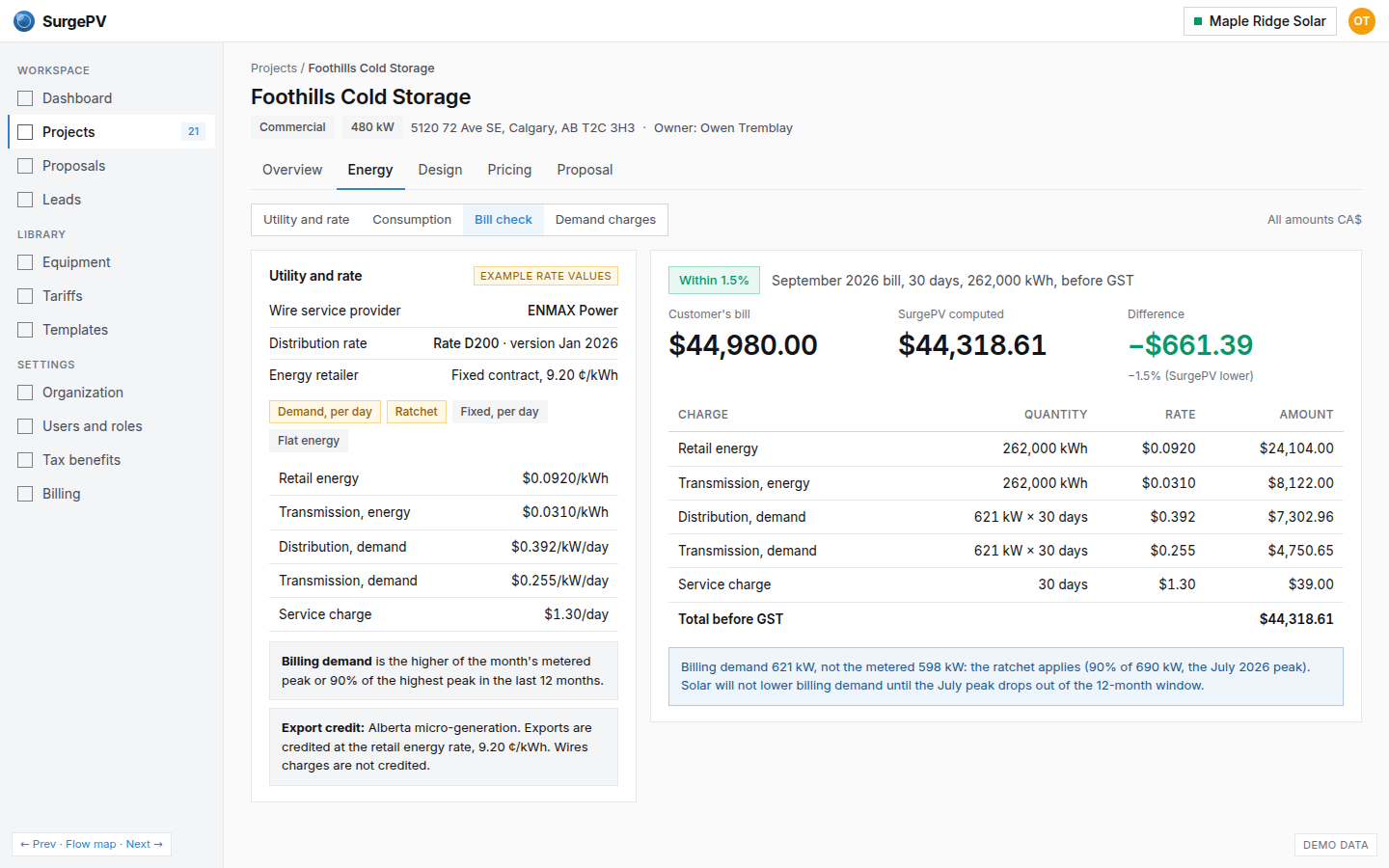Click the Commercial project type tag
The width and height of the screenshot is (1389, 868).
pyautogui.click(x=292, y=127)
